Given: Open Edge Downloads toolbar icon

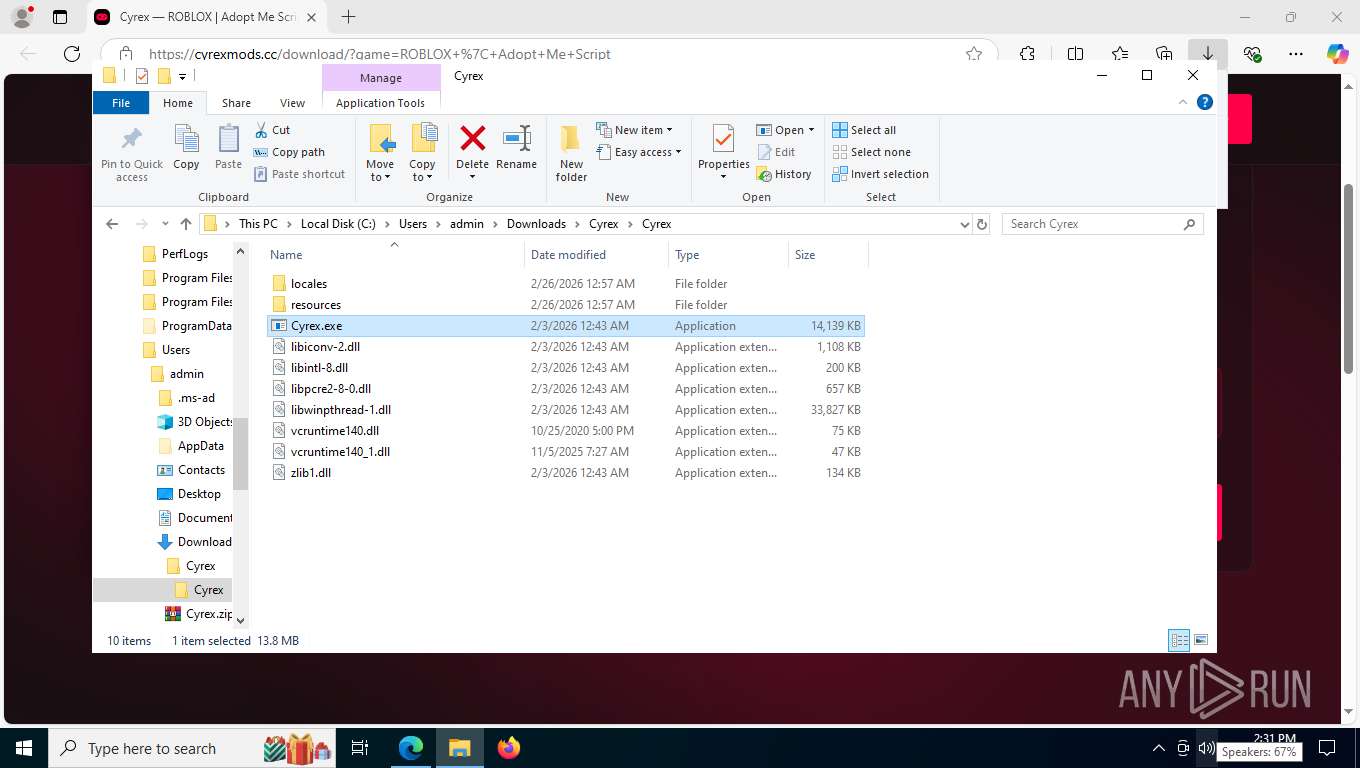Looking at the screenshot, I should coord(1208,54).
